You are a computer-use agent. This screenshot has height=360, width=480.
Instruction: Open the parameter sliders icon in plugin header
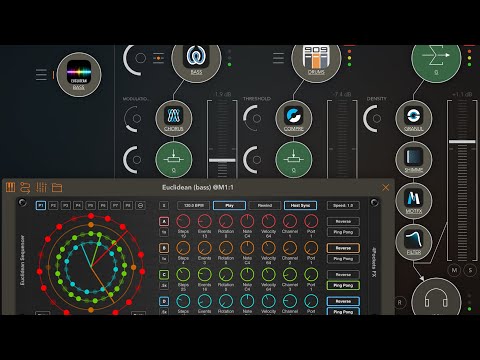(41, 187)
